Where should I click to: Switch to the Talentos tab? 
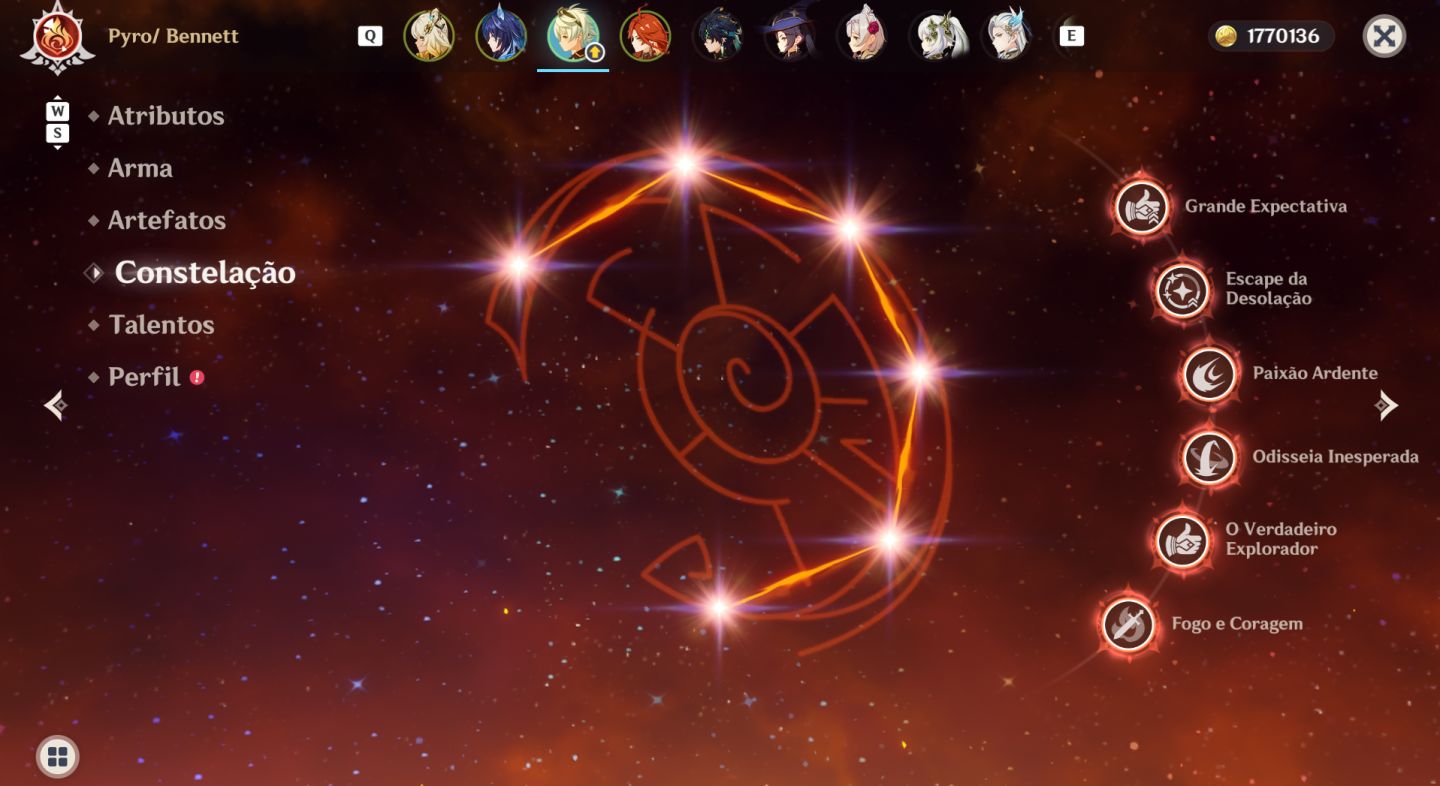point(161,324)
